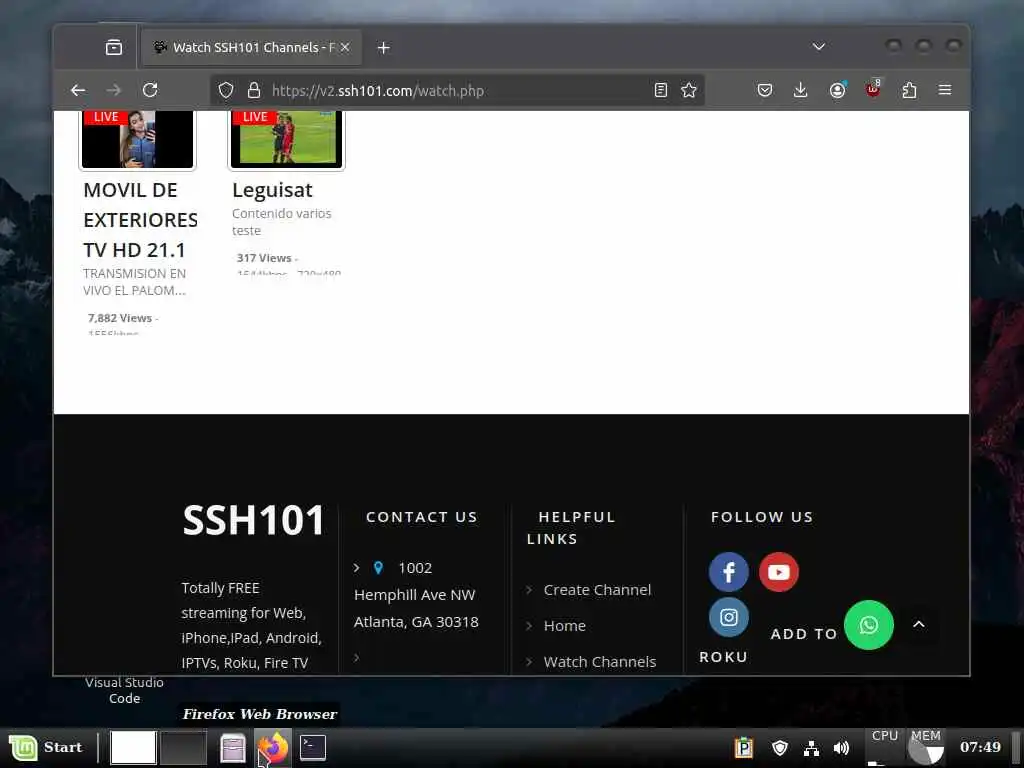The height and width of the screenshot is (768, 1024).
Task: Open the tracking protection shield icon
Action: pos(226,90)
